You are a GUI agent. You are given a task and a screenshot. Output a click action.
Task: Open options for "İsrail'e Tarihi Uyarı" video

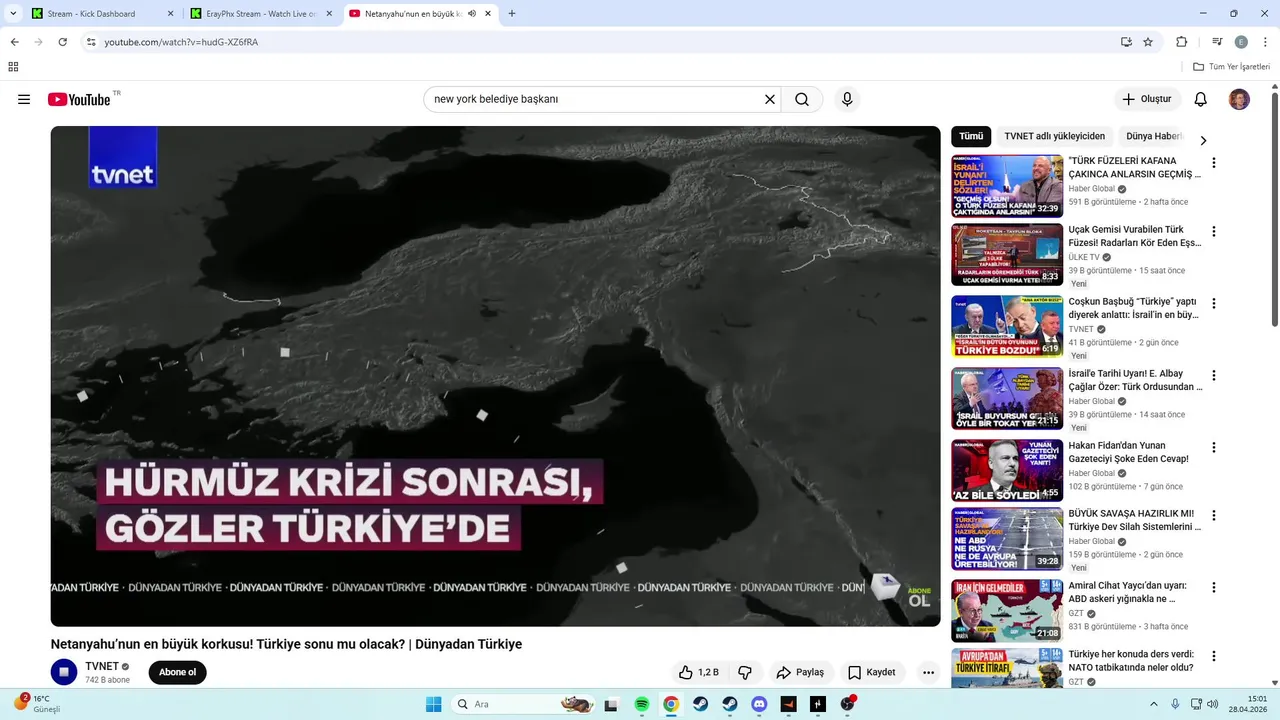[x=1214, y=375]
